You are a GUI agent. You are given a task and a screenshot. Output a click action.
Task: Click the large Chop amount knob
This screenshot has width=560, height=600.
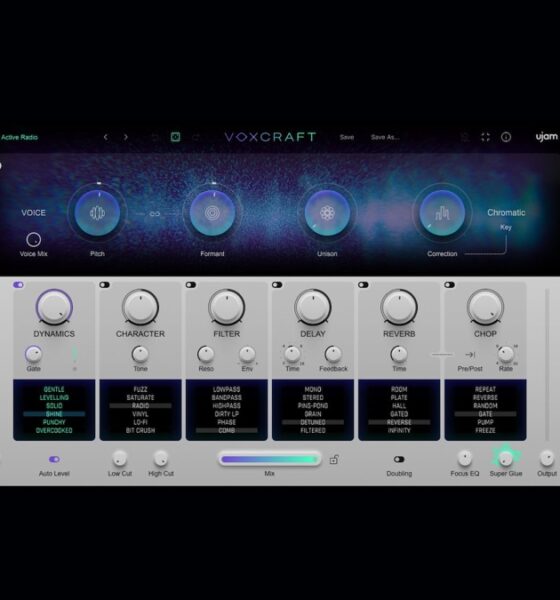[x=485, y=307]
